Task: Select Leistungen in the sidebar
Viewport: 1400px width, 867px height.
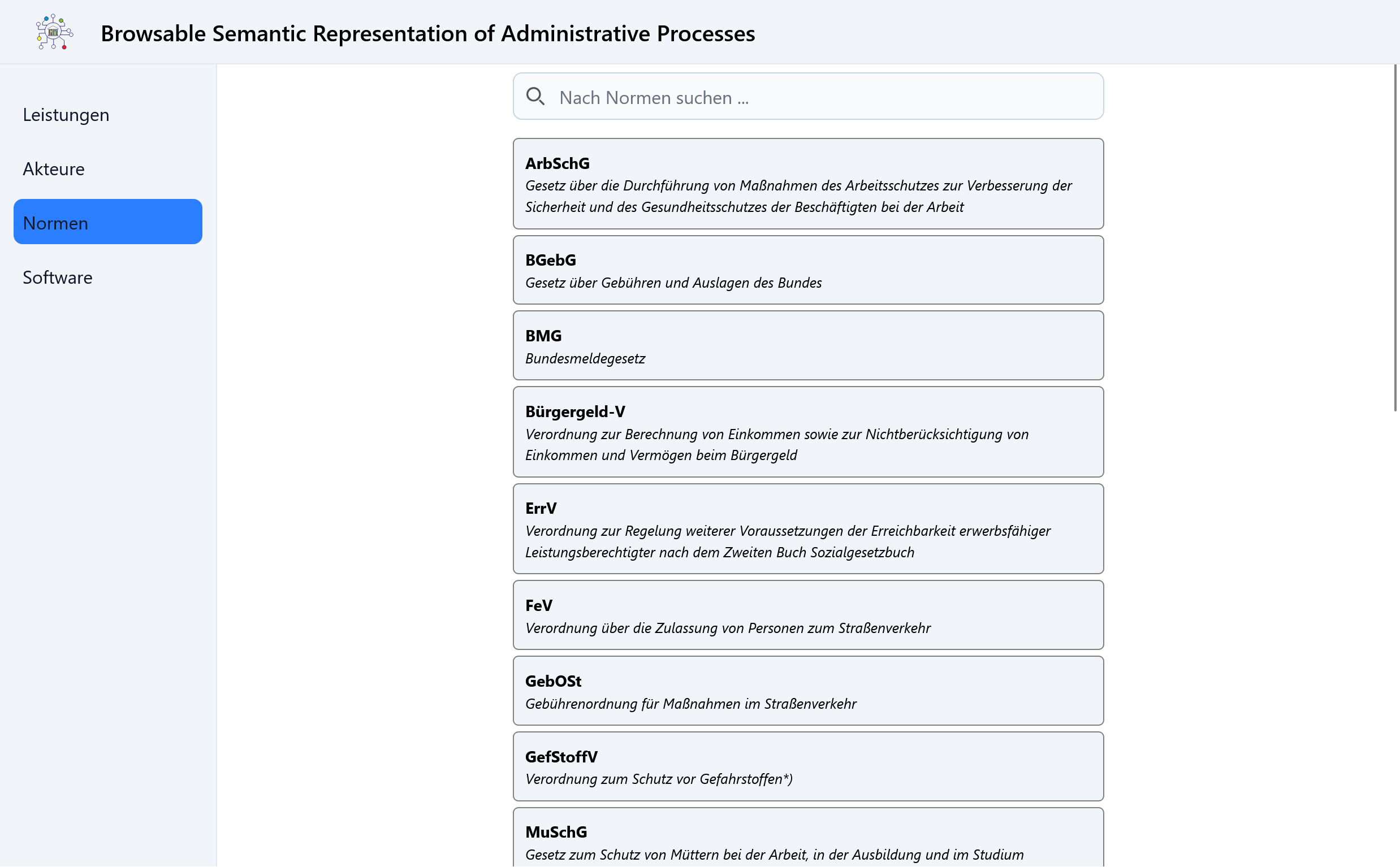Action: click(66, 114)
